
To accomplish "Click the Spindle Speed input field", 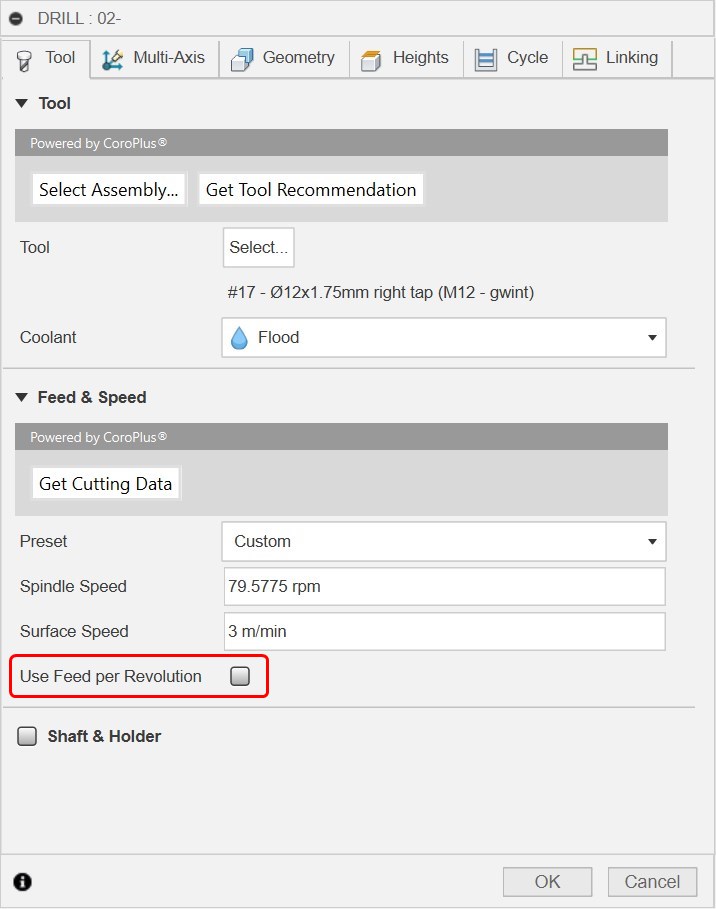I will pyautogui.click(x=444, y=587).
